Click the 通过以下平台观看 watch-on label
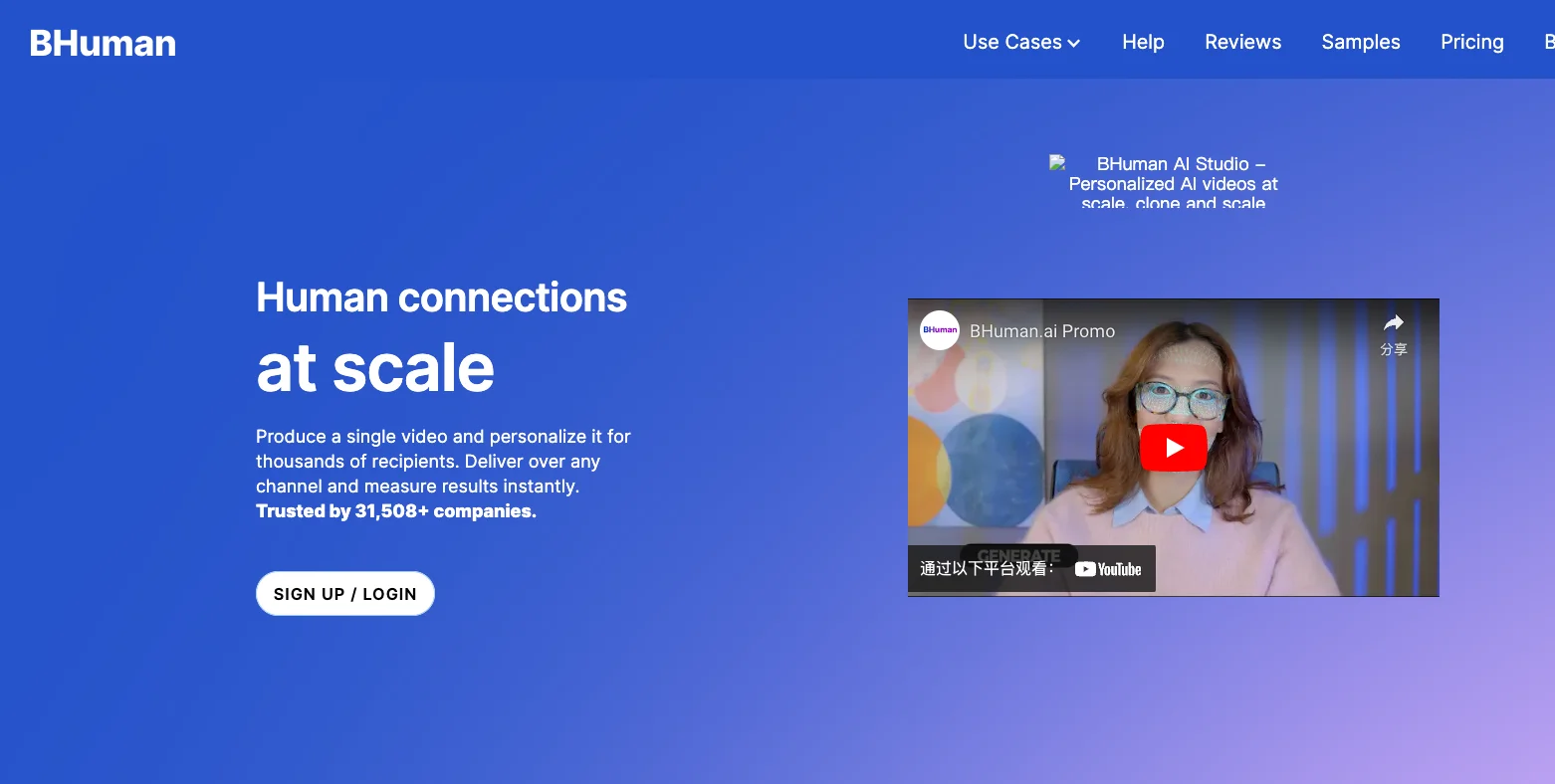 (x=987, y=569)
